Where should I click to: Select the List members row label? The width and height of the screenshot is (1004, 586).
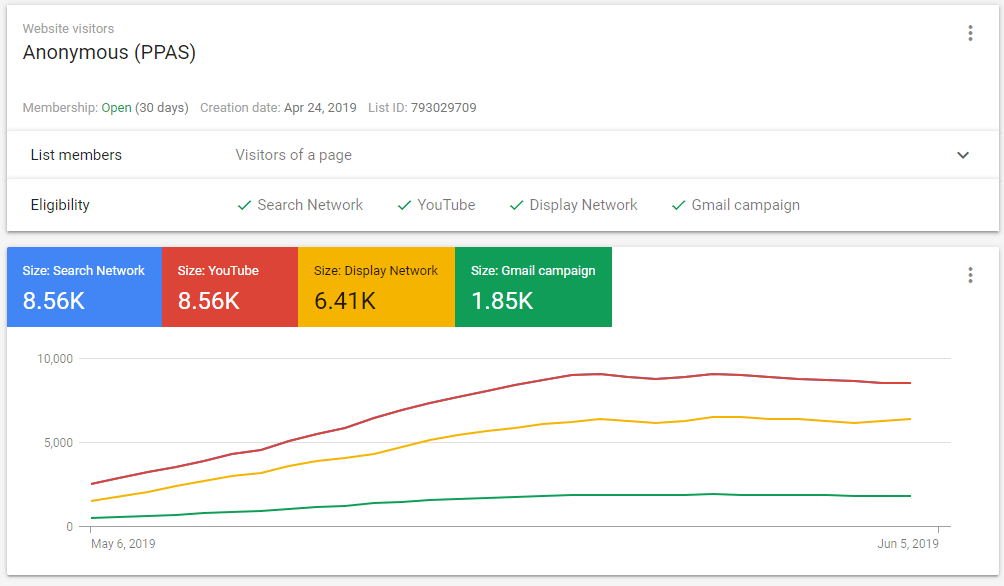pos(76,155)
